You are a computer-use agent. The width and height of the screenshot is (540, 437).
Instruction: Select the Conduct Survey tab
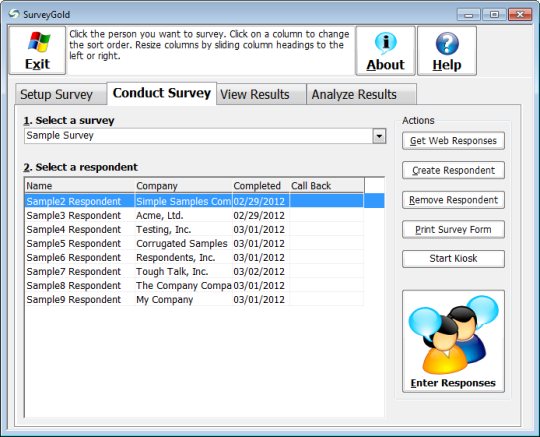(x=162, y=93)
